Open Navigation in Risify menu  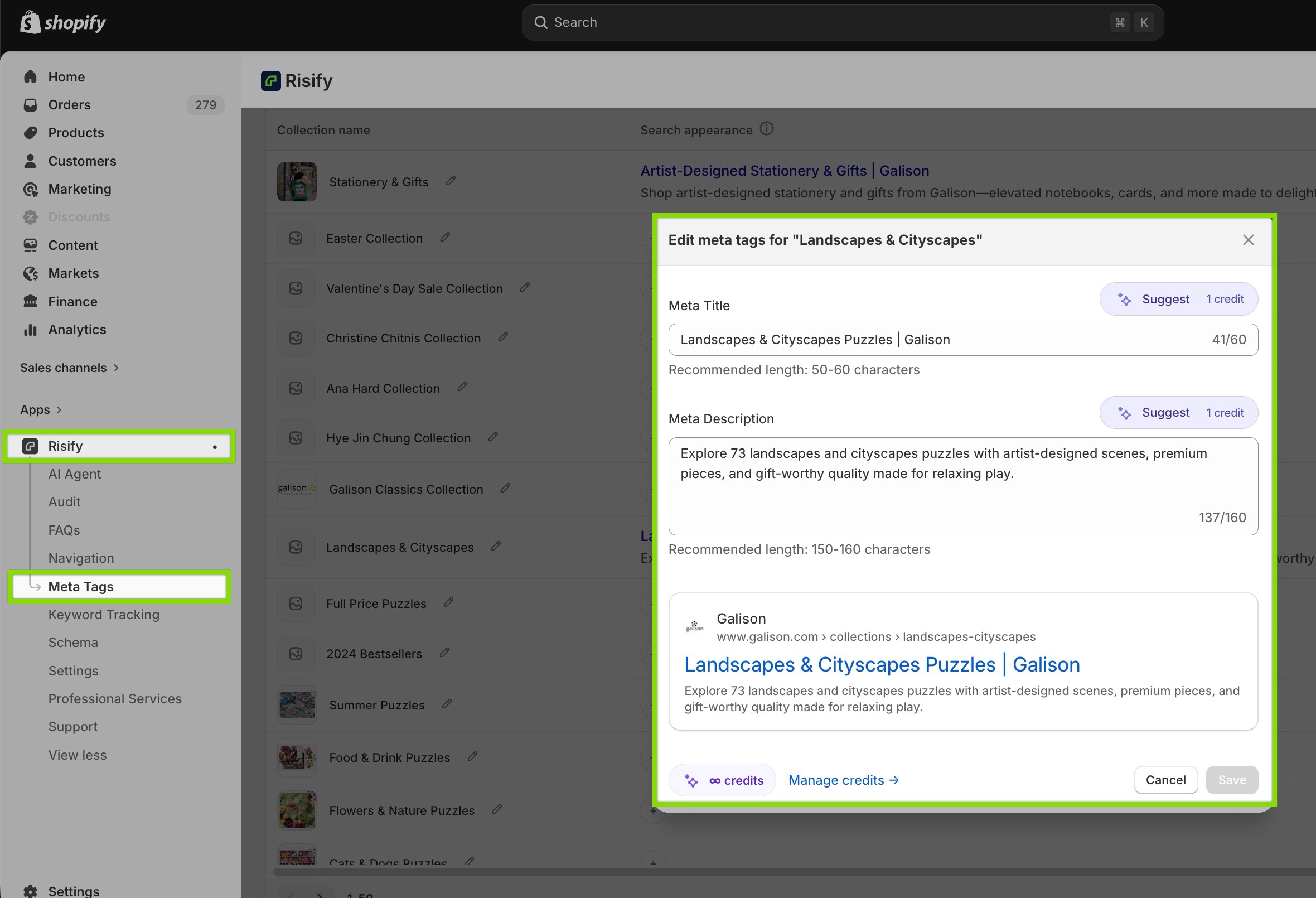click(81, 558)
